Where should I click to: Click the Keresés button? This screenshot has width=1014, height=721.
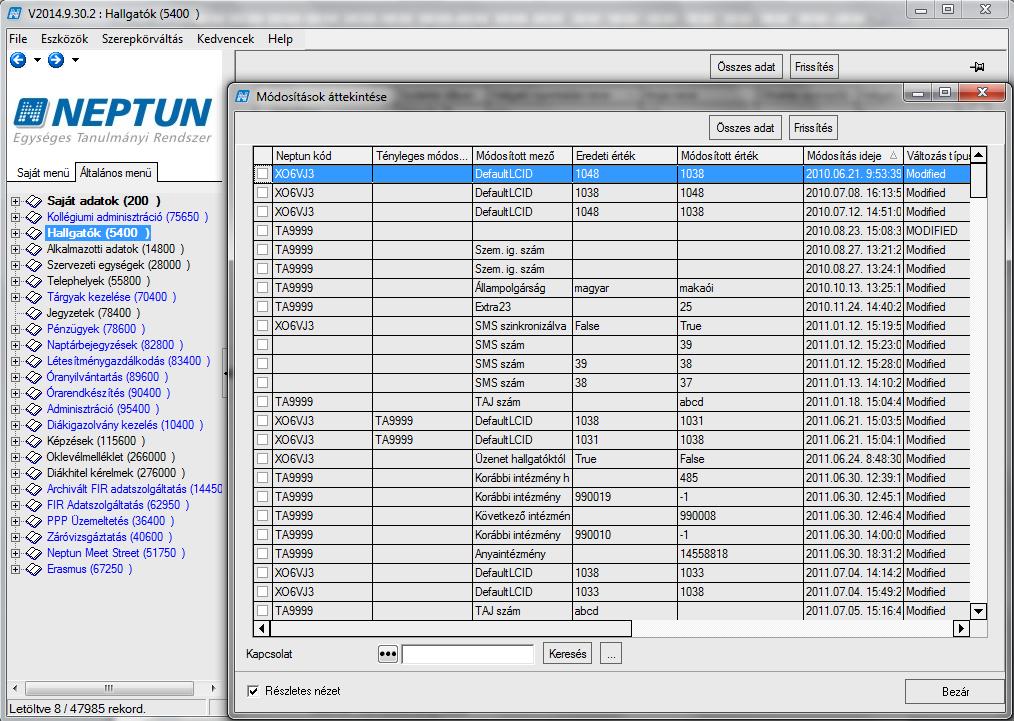pyautogui.click(x=567, y=654)
